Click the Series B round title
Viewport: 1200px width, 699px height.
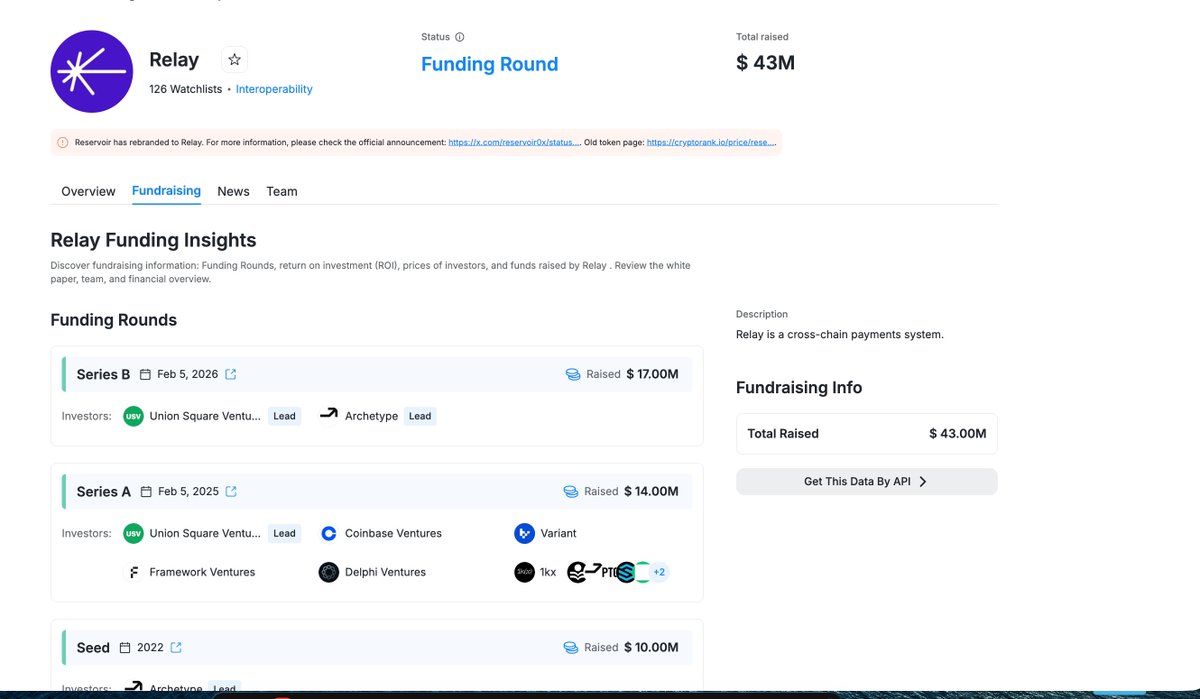point(103,375)
